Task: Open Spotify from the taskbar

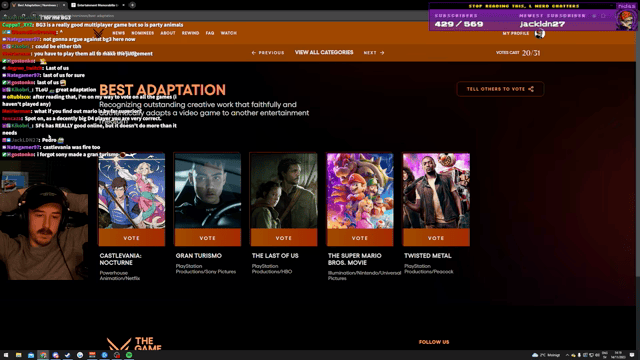Action: (x=129, y=355)
